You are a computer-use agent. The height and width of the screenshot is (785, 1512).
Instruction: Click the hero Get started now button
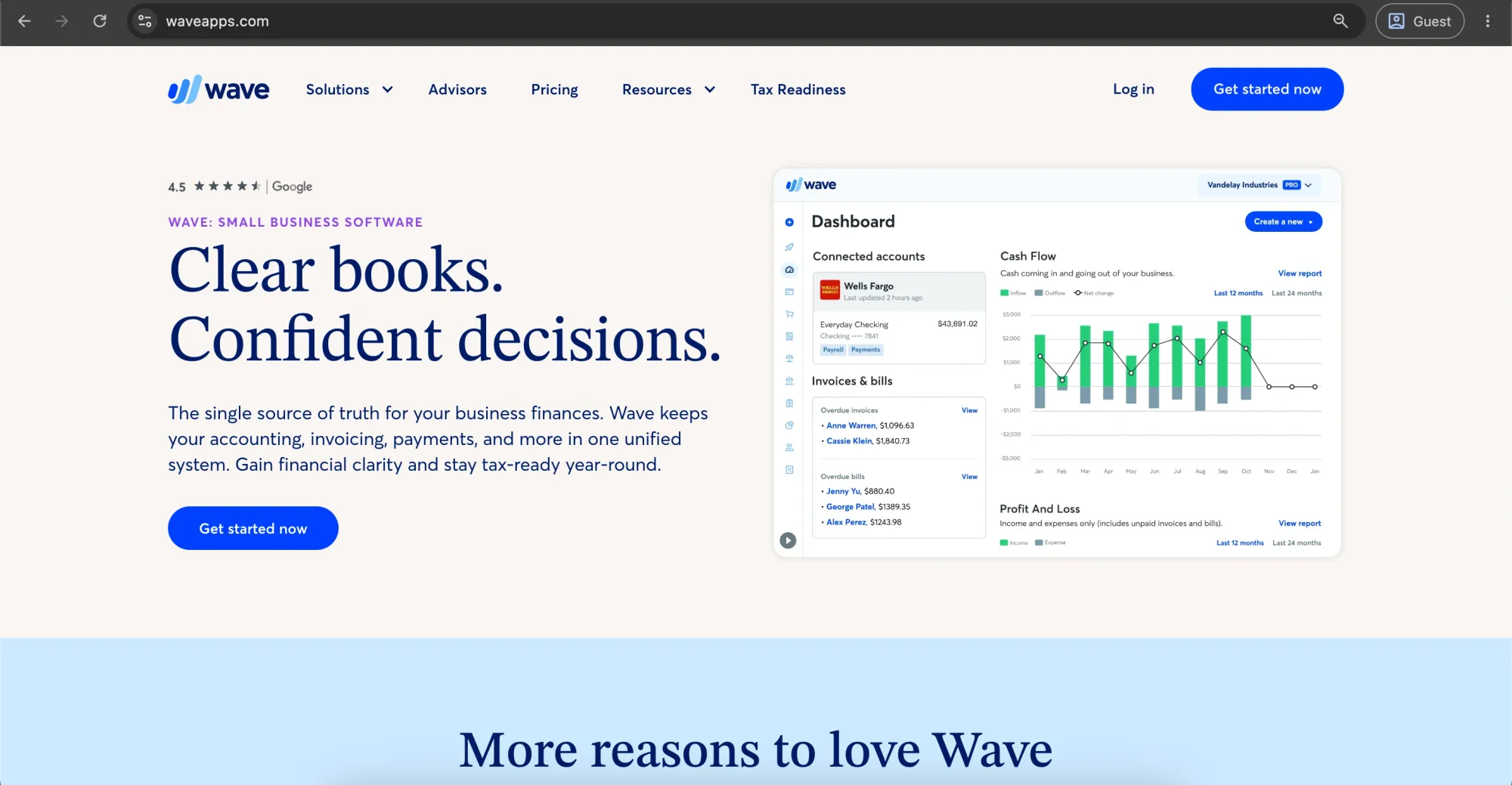[253, 528]
